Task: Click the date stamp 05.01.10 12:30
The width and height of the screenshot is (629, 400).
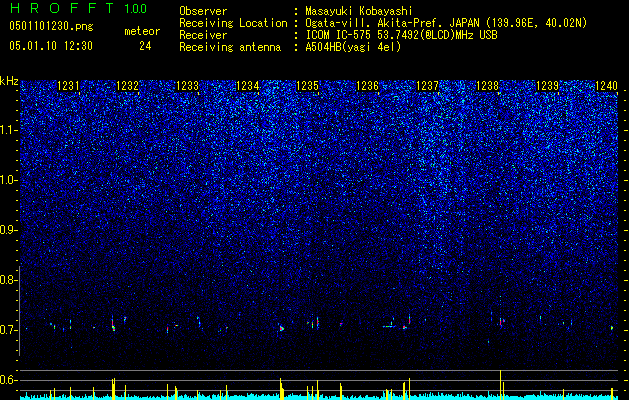Action: (x=51, y=46)
